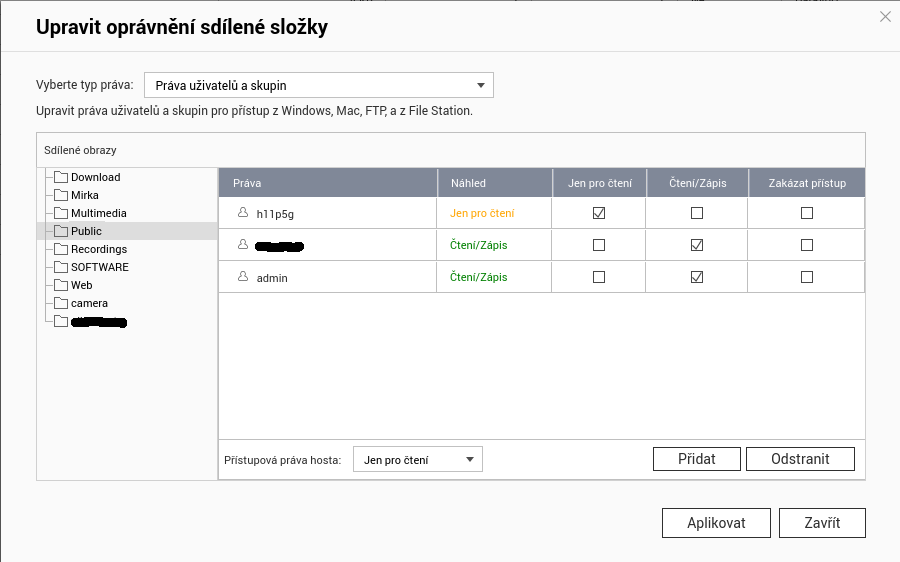Close the dialog with the X icon
Image resolution: width=900 pixels, height=562 pixels.
885,16
